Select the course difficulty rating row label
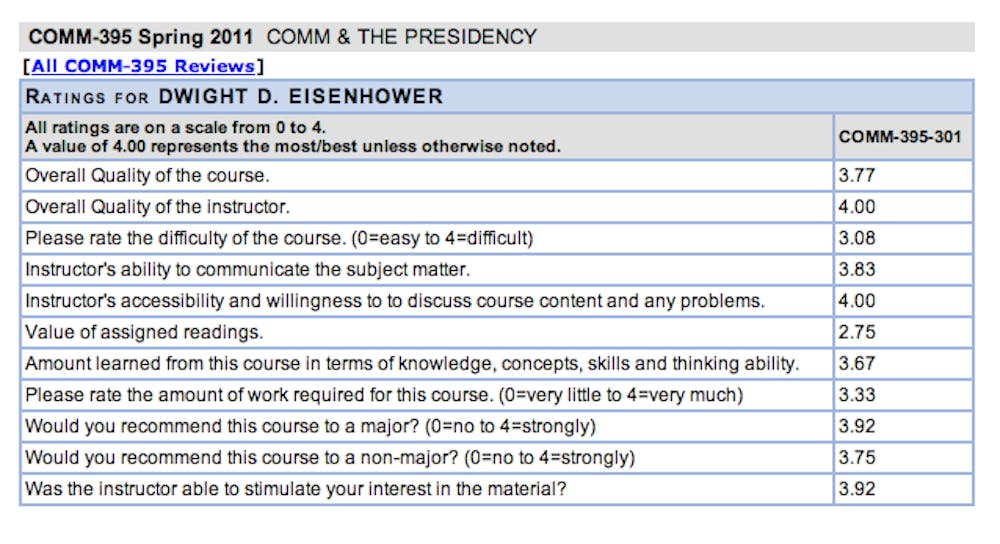 coord(279,238)
